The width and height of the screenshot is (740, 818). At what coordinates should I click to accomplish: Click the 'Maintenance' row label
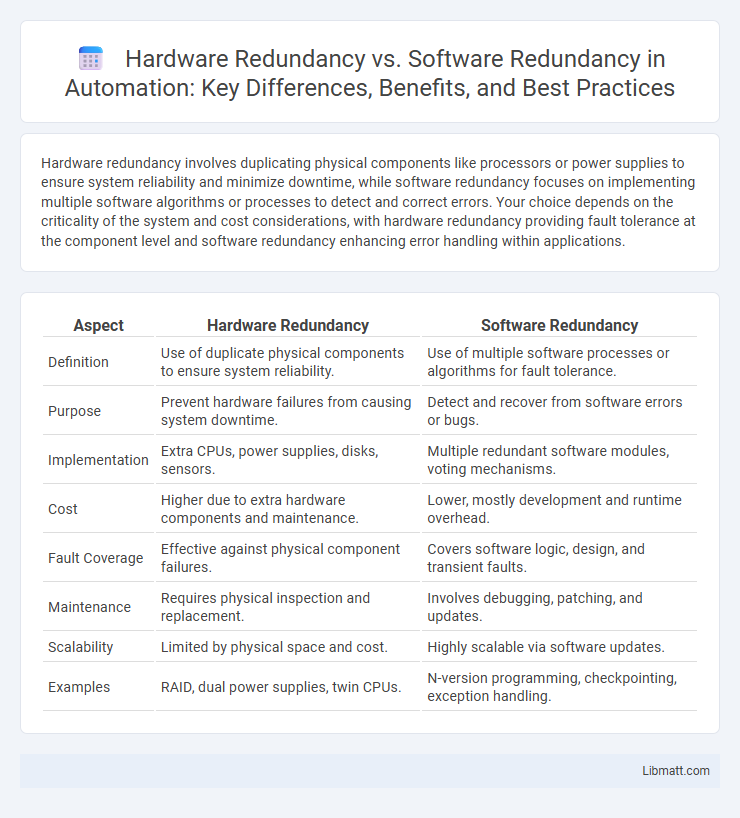89,607
